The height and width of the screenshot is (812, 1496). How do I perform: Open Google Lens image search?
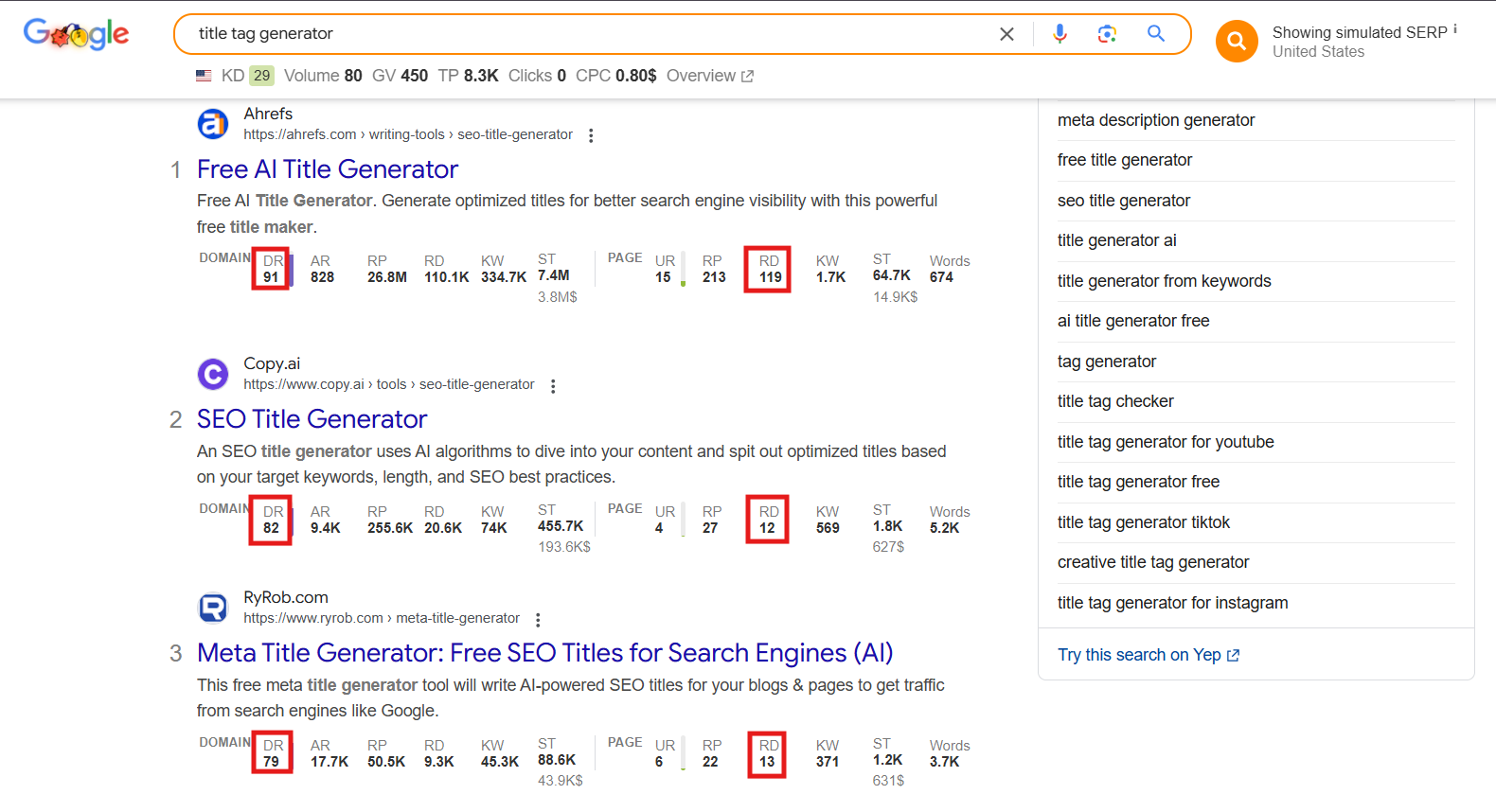pos(1107,34)
